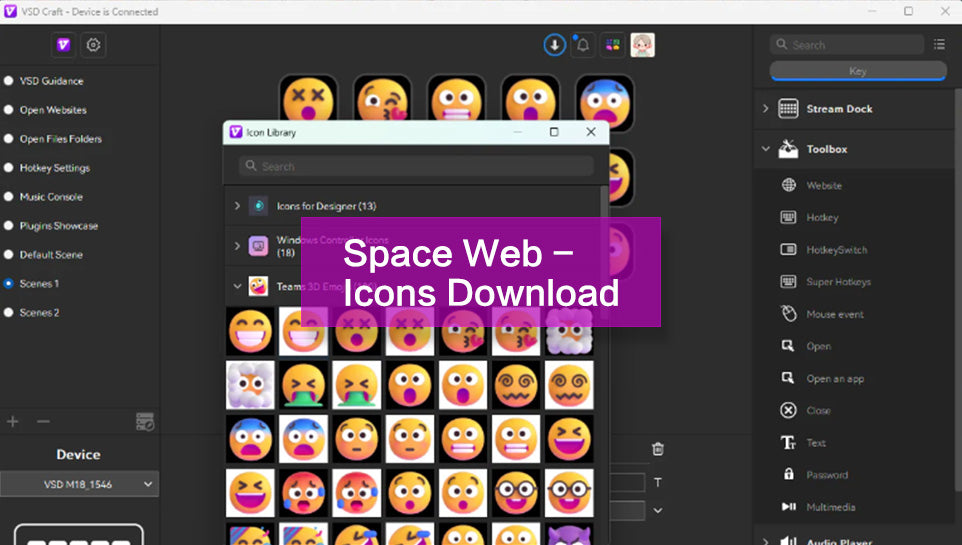Click the user avatar icon
Image resolution: width=962 pixels, height=545 pixels.
click(642, 45)
